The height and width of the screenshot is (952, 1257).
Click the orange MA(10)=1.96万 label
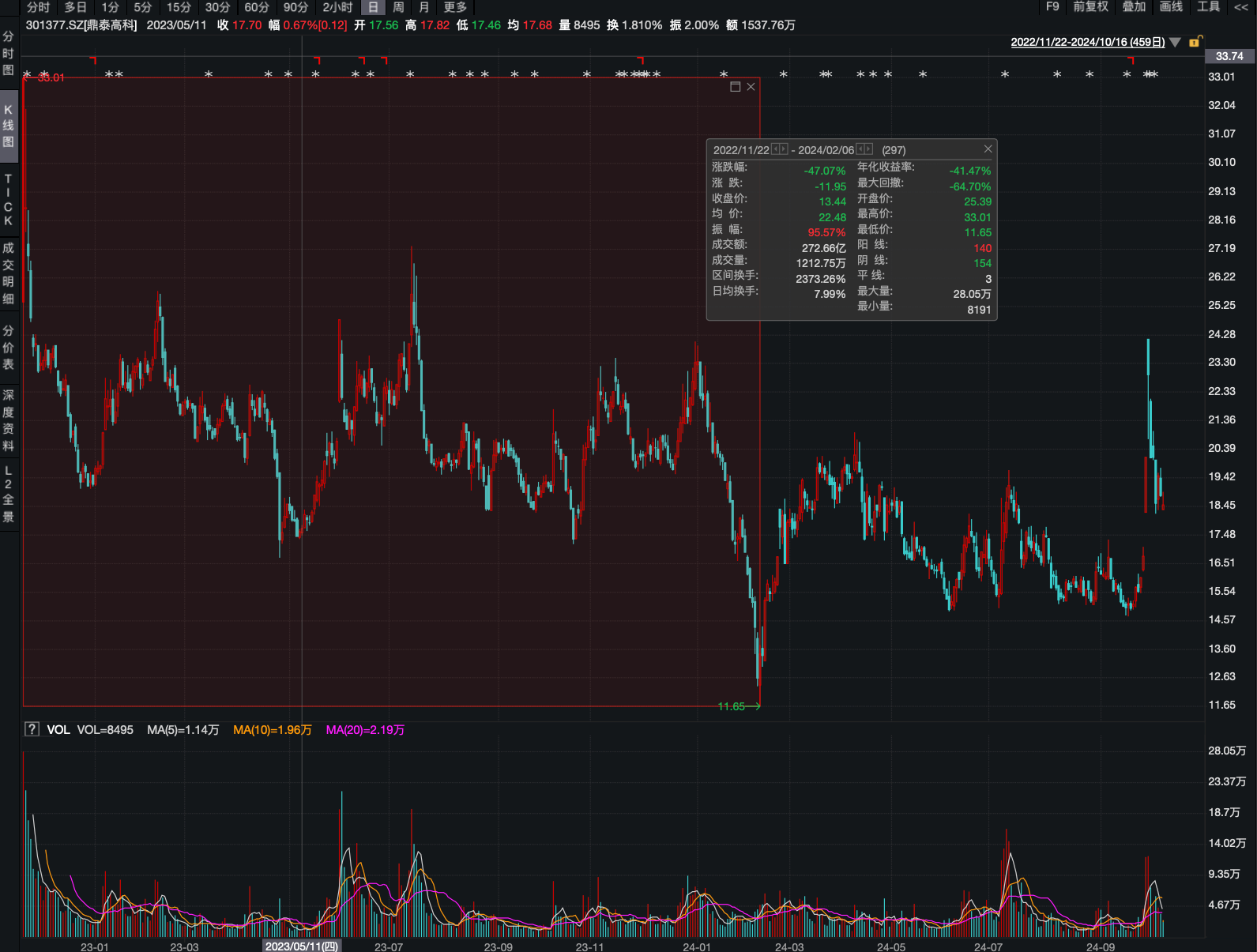coord(273,730)
